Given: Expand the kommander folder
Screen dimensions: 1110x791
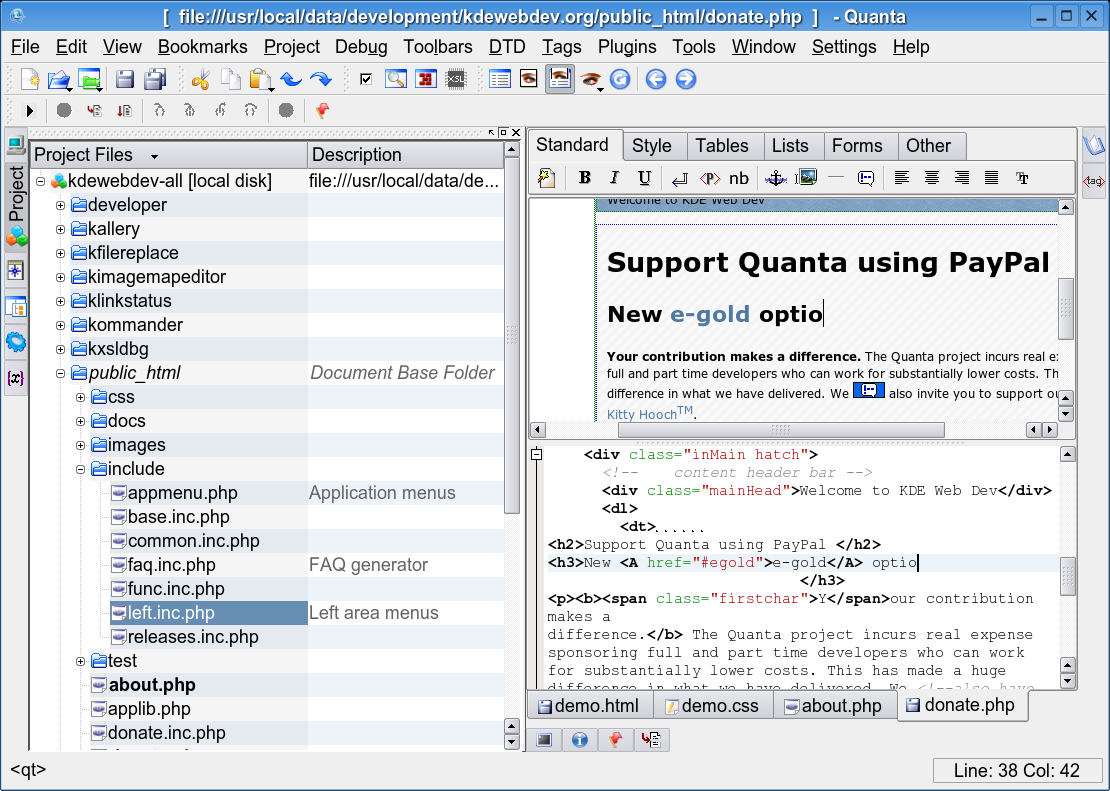Looking at the screenshot, I should coord(60,325).
